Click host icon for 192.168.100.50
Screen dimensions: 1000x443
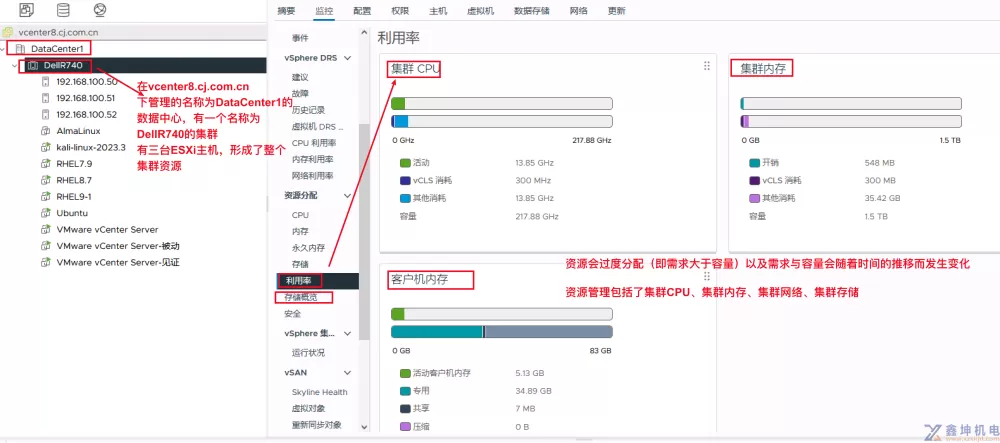(x=45, y=82)
